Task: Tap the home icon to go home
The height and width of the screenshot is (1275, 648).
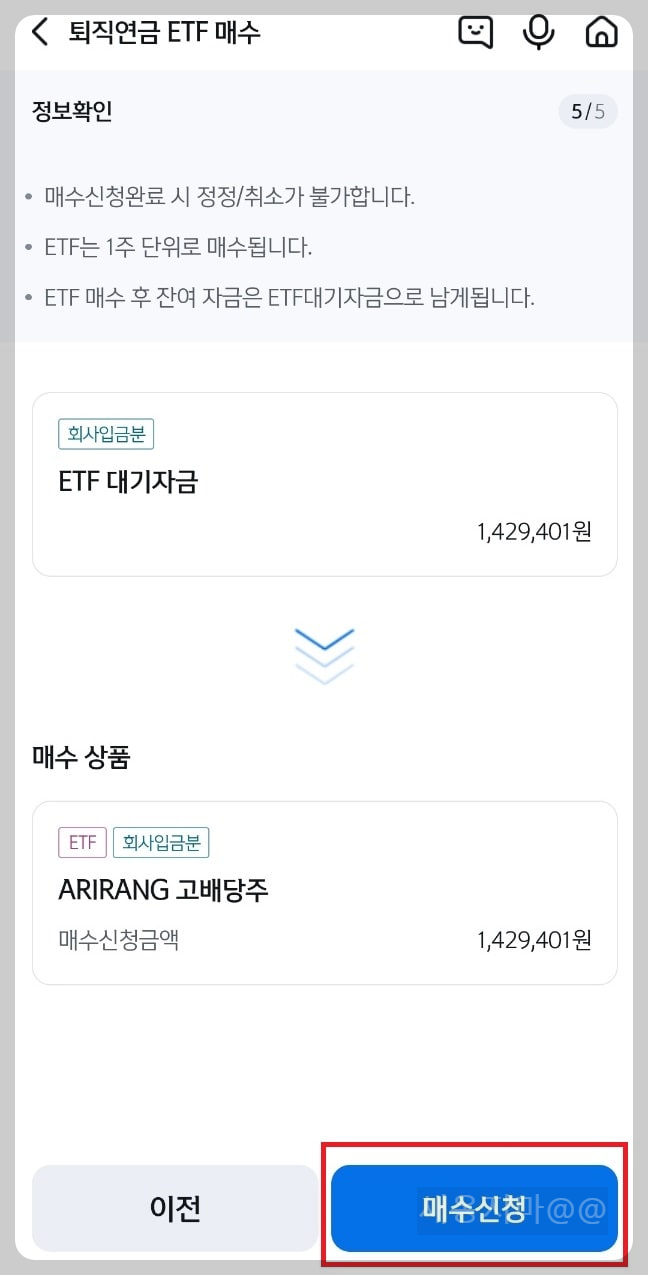Action: pos(601,31)
